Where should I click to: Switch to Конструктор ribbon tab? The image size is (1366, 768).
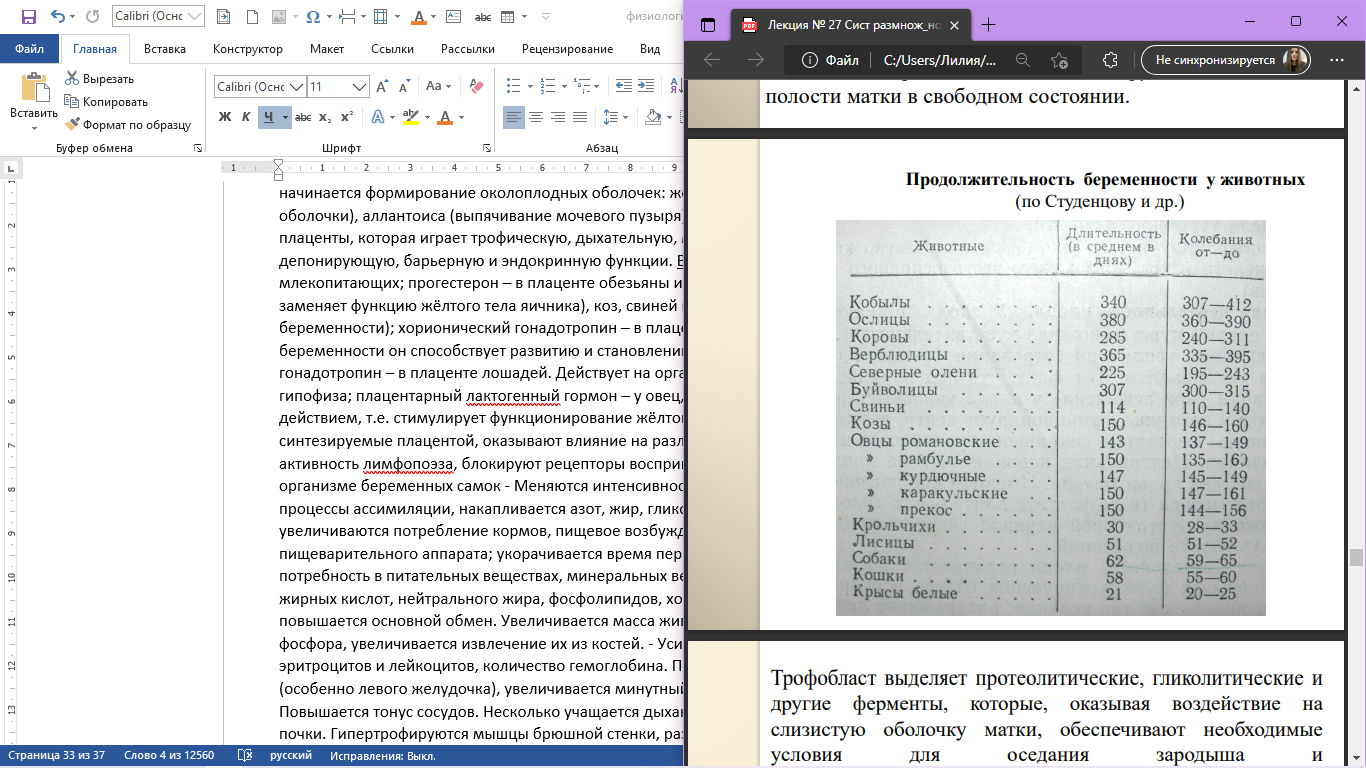coord(248,49)
